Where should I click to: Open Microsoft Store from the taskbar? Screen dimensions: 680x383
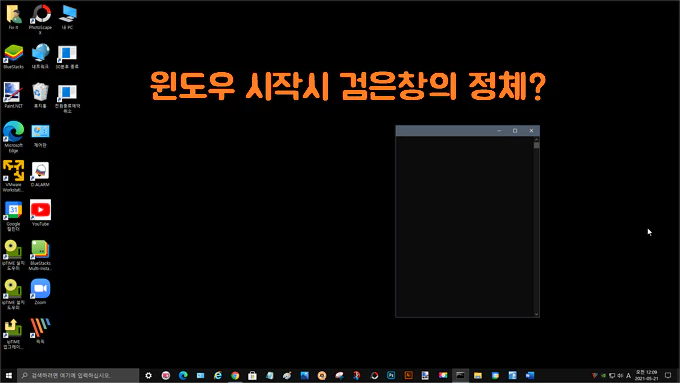point(252,375)
